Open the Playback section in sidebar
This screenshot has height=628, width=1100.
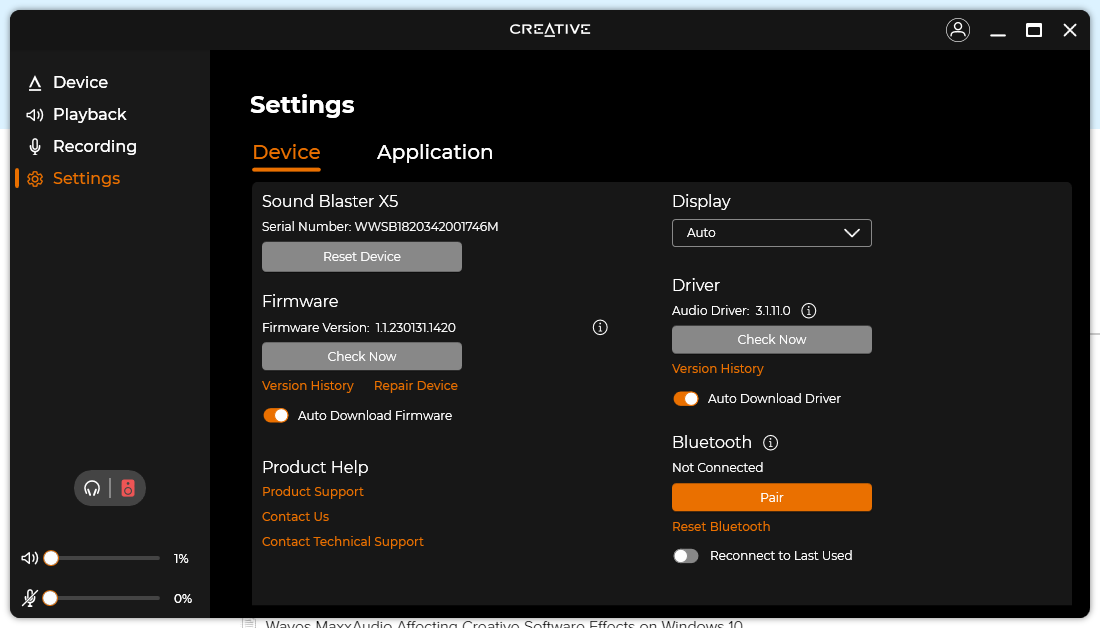click(90, 115)
